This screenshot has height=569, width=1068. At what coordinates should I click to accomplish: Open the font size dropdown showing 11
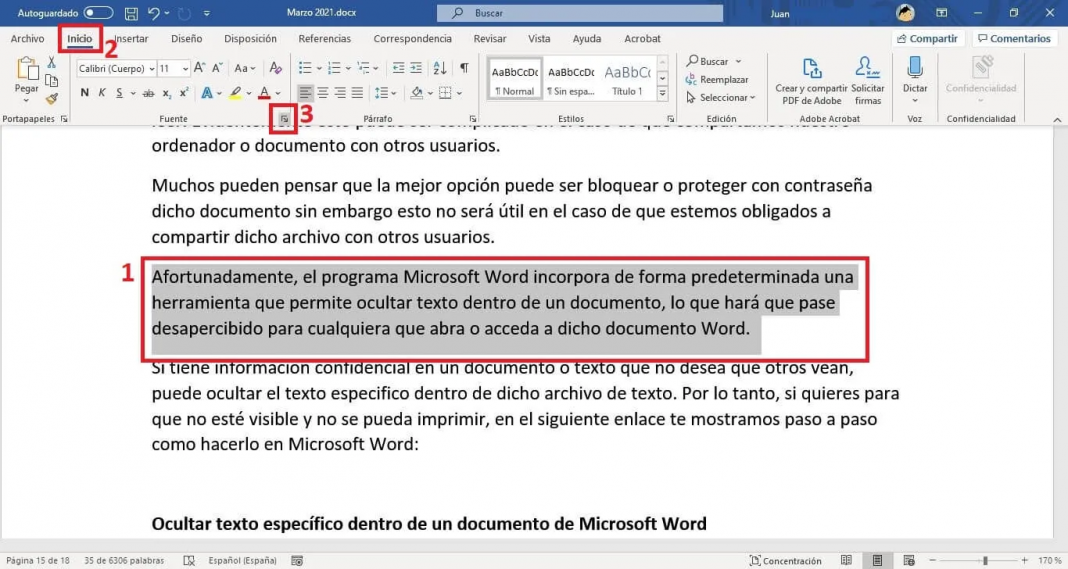pyautogui.click(x=173, y=69)
